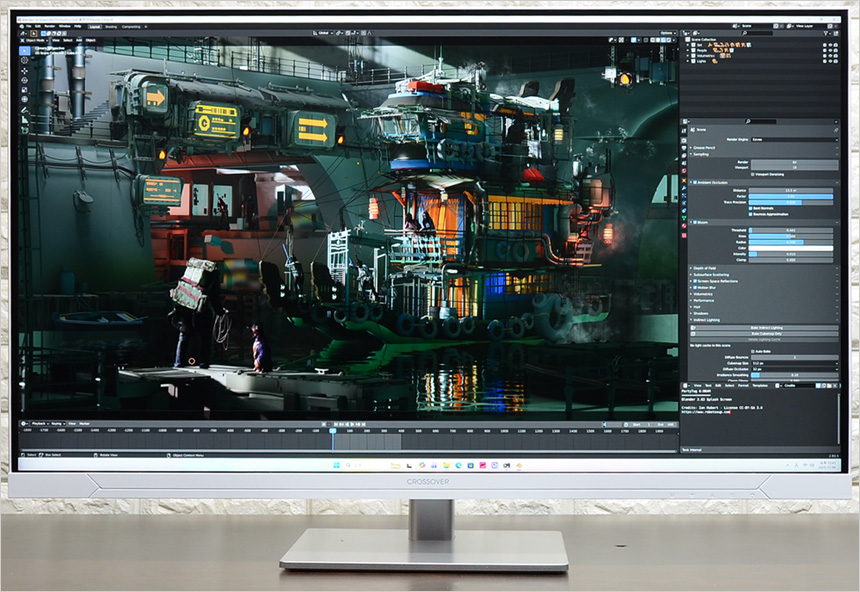The image size is (860, 592).
Task: Open the Render Engine dropdown
Action: pyautogui.click(x=793, y=139)
